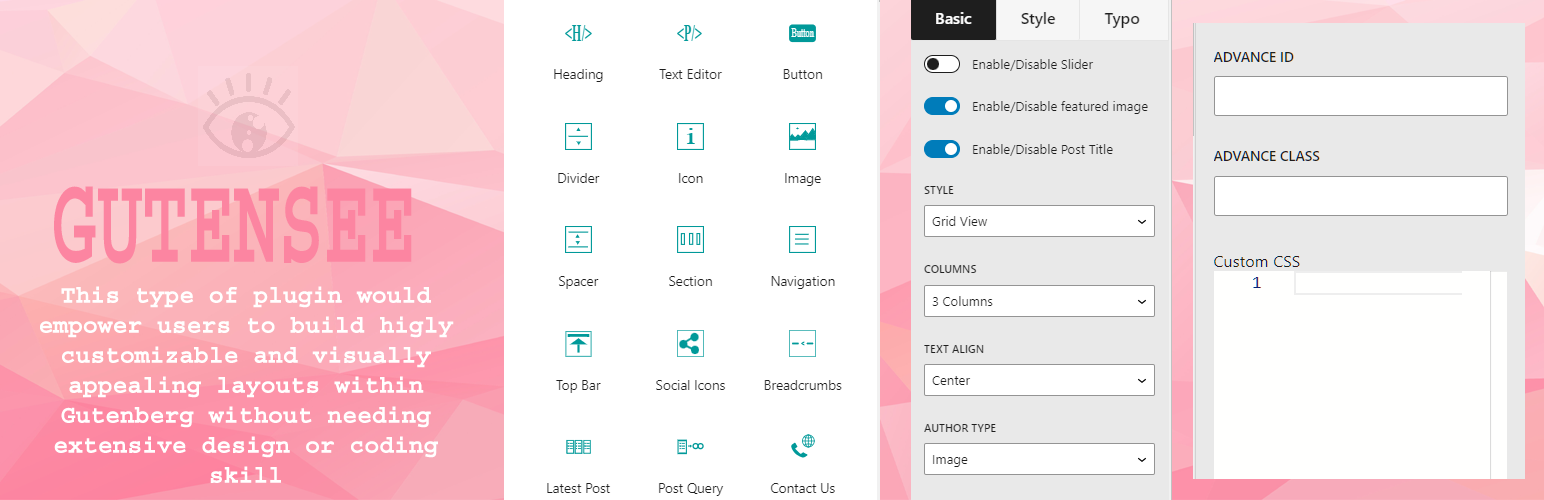Choose the Top Bar block icon

(578, 344)
